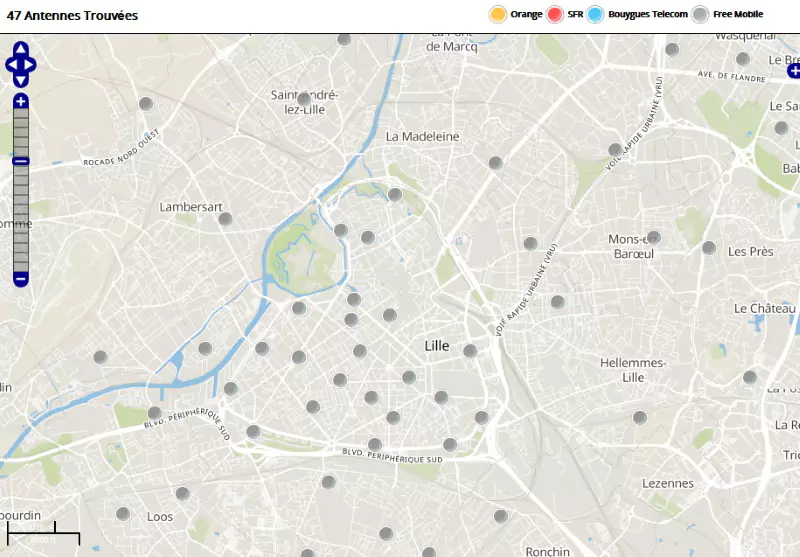
Task: Zoom out with the bottom minus button
Action: point(21,279)
